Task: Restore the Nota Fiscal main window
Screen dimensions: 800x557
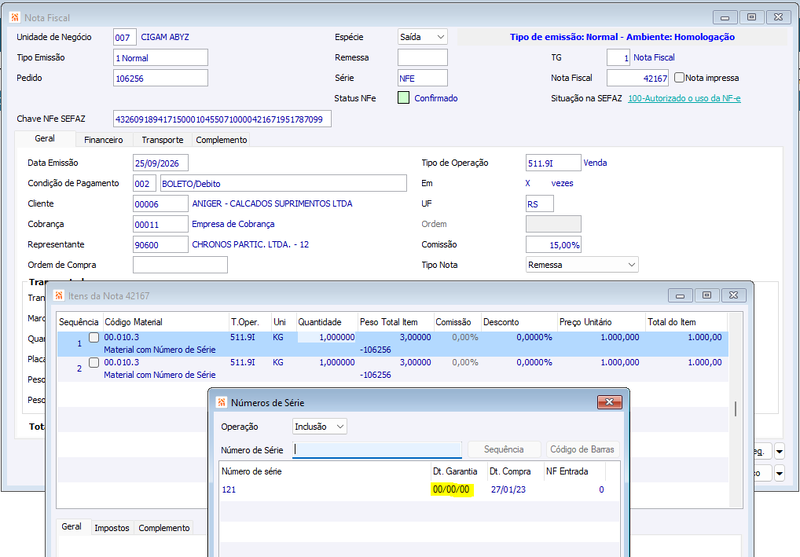Action: [x=752, y=17]
